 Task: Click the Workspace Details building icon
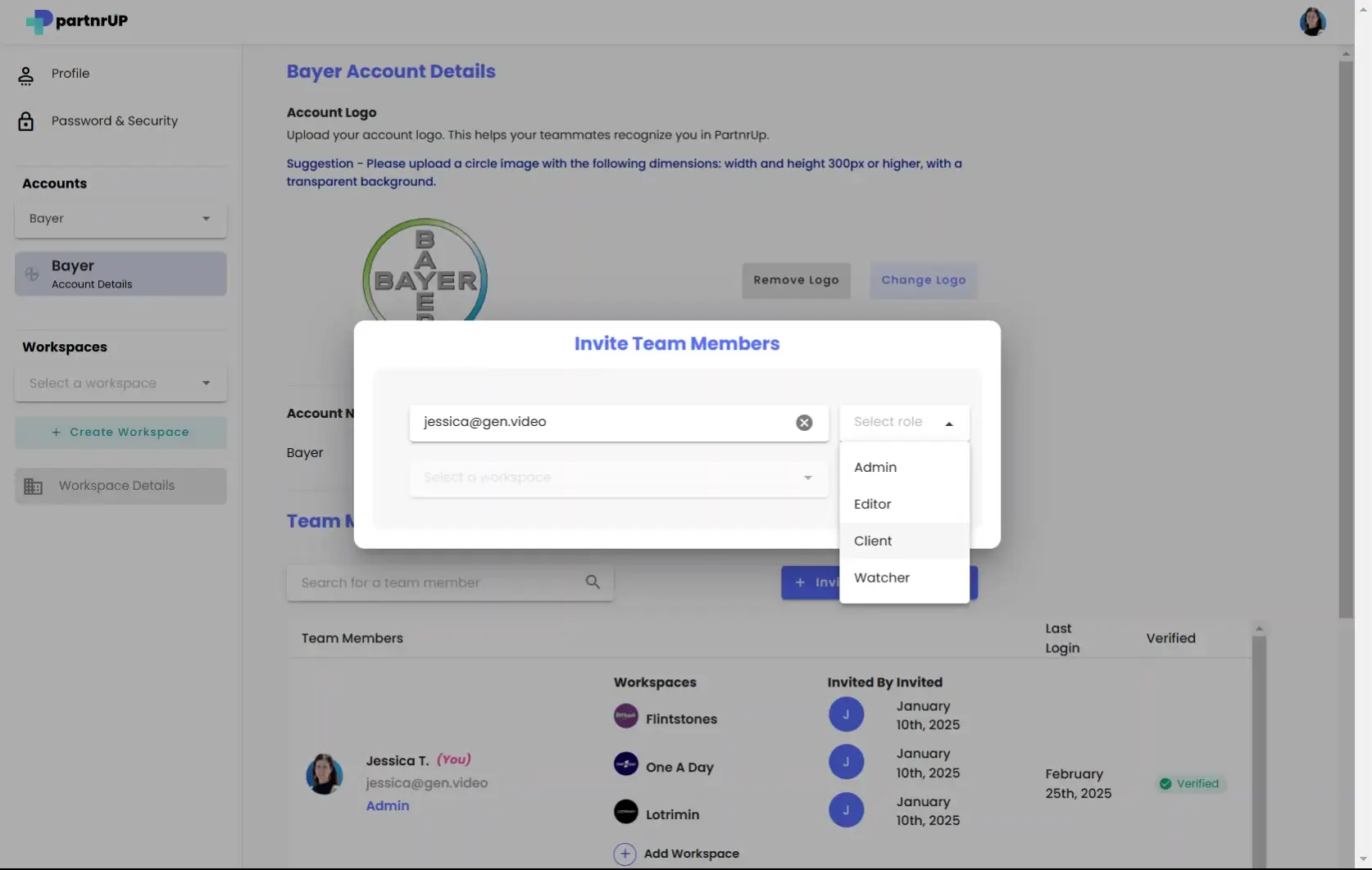pos(33,485)
